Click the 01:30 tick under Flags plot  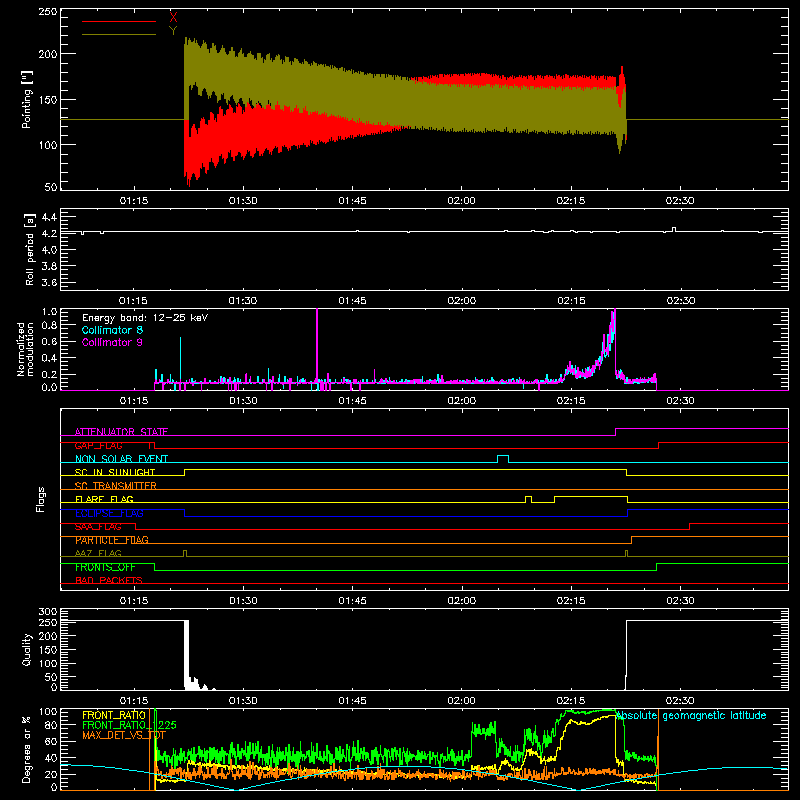click(243, 601)
